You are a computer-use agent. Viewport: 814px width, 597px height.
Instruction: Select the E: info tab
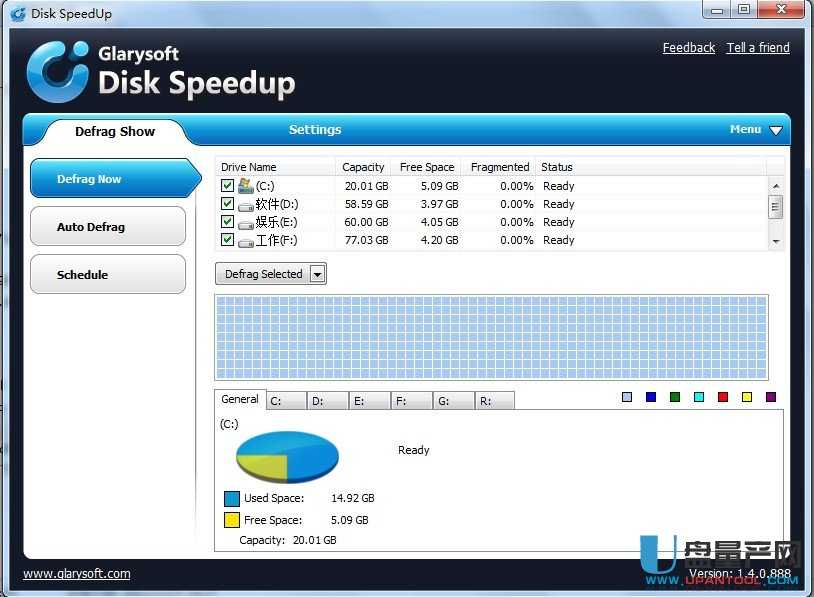tap(370, 401)
